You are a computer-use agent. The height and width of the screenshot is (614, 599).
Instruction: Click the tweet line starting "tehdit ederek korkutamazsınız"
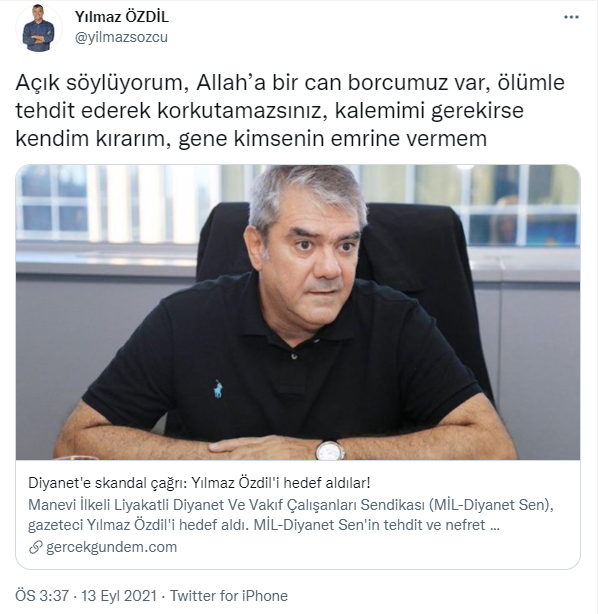coord(269,111)
